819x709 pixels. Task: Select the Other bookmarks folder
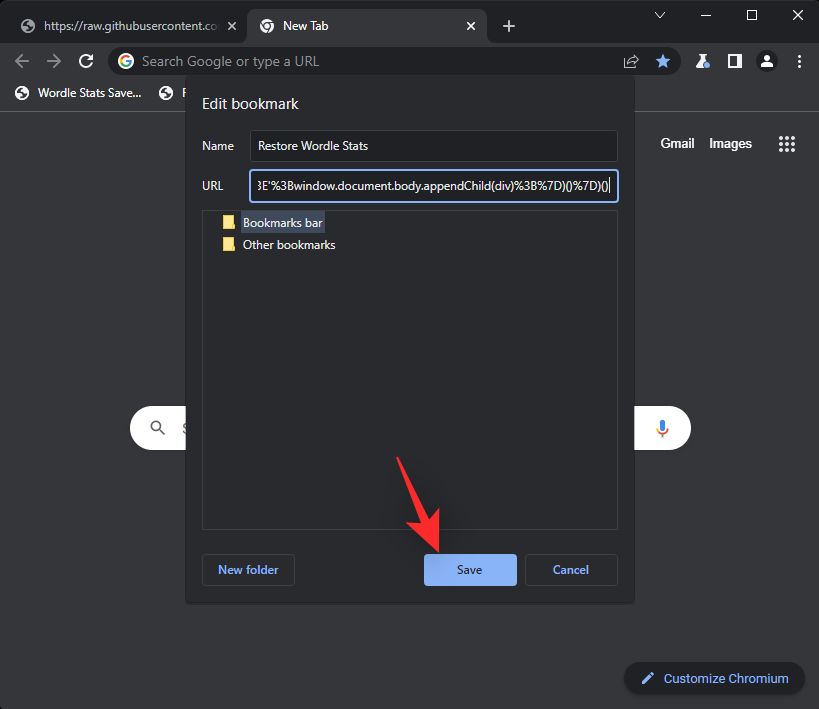pos(288,245)
